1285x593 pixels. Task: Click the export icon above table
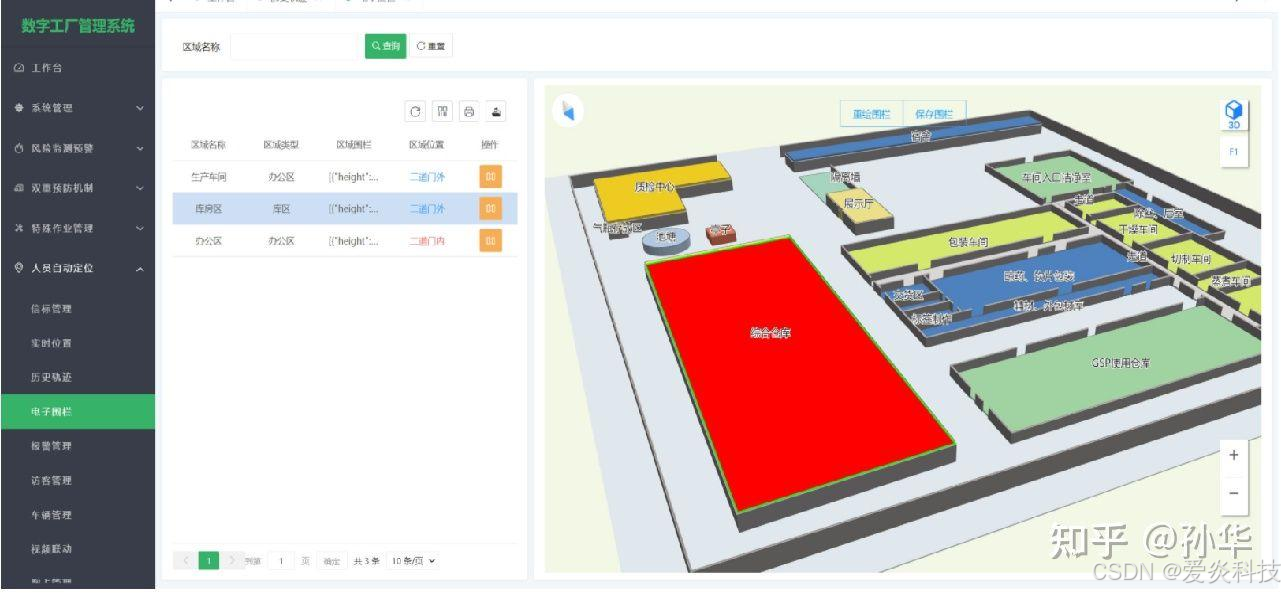coord(496,111)
